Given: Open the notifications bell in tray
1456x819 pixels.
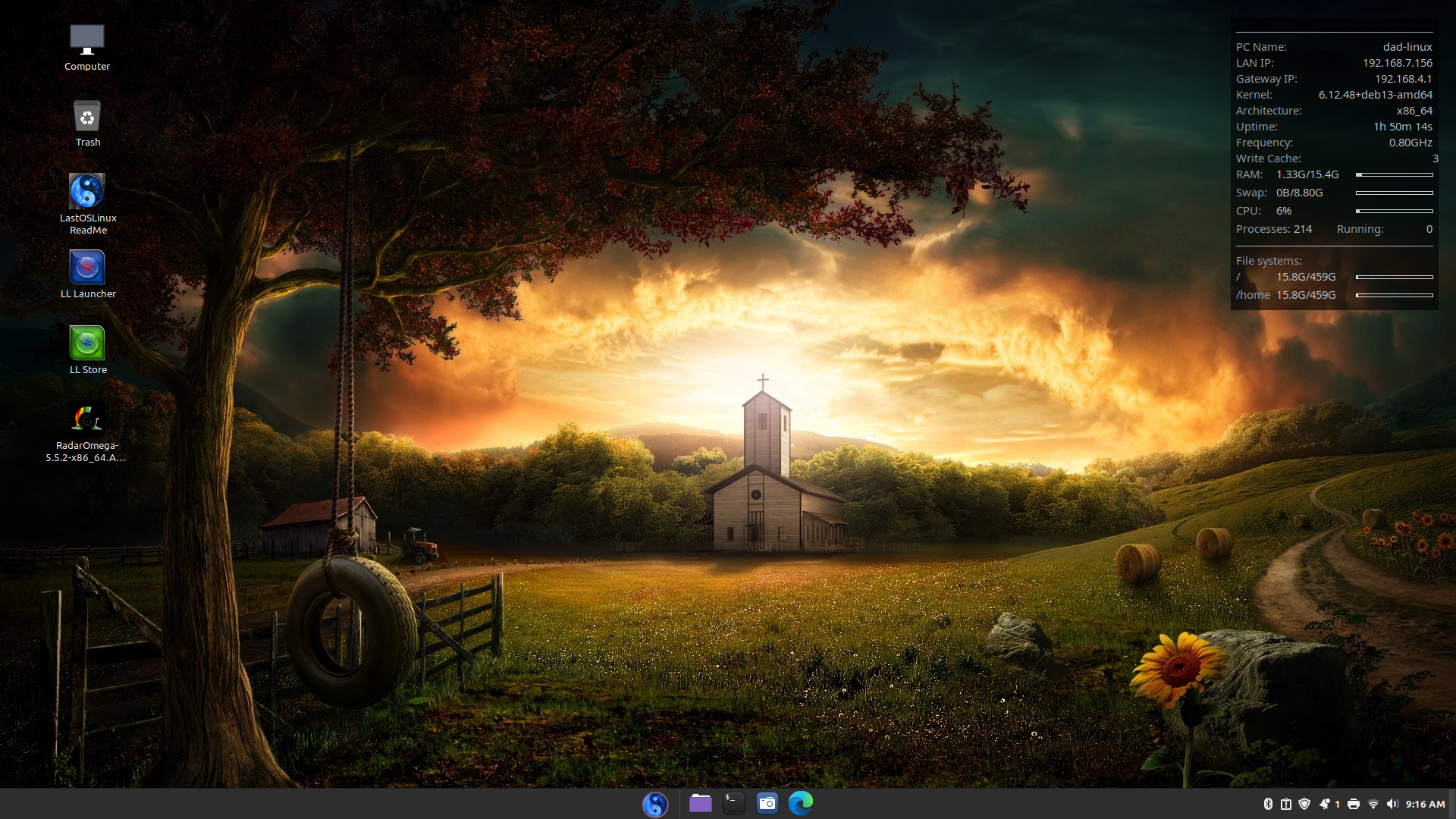Looking at the screenshot, I should 1325,804.
